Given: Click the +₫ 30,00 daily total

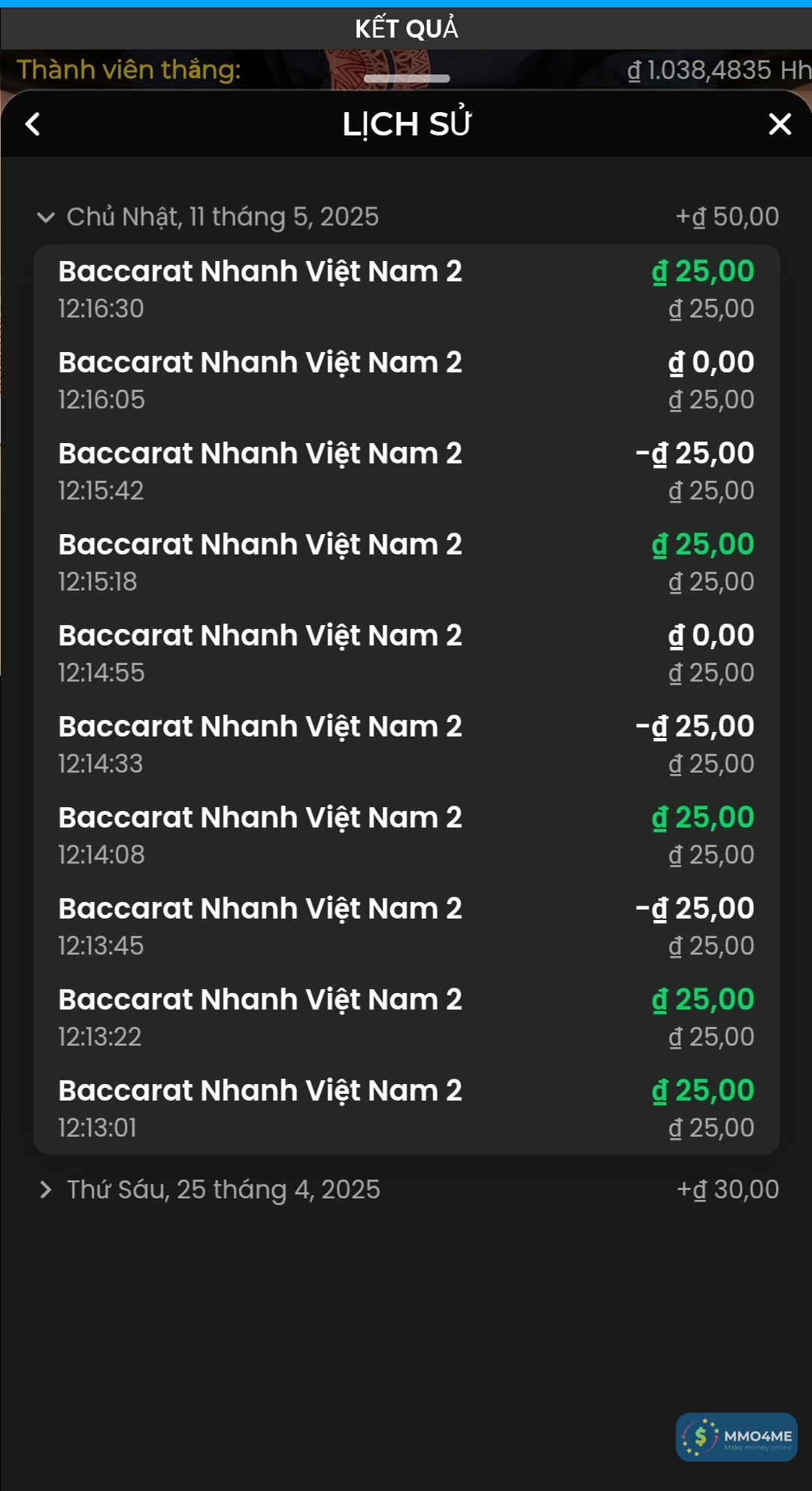Looking at the screenshot, I should (728, 1189).
